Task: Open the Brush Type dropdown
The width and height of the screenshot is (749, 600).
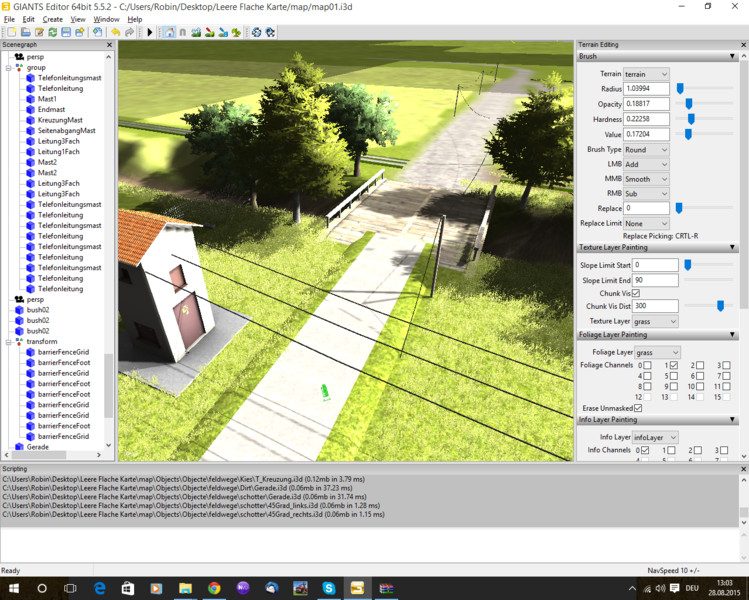Action: (x=646, y=149)
